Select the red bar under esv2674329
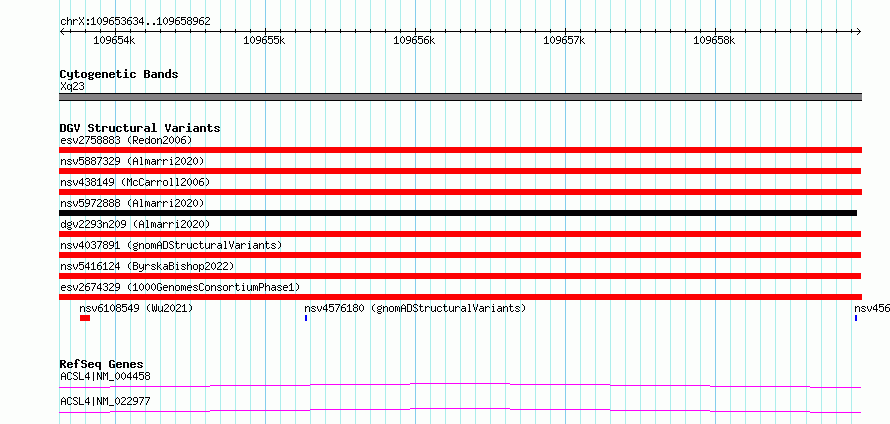890x424 pixels. pyautogui.click(x=461, y=297)
